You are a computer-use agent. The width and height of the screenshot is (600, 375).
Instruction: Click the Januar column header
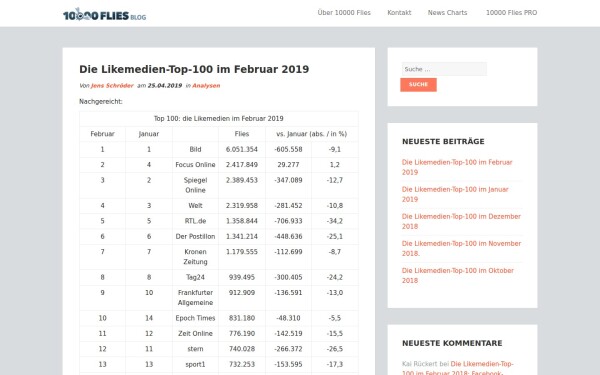149,134
